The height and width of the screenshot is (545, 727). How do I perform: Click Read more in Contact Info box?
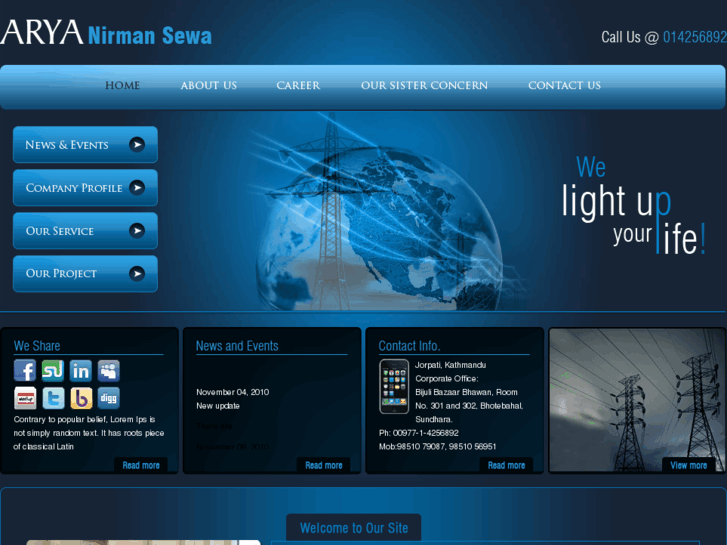coord(506,465)
